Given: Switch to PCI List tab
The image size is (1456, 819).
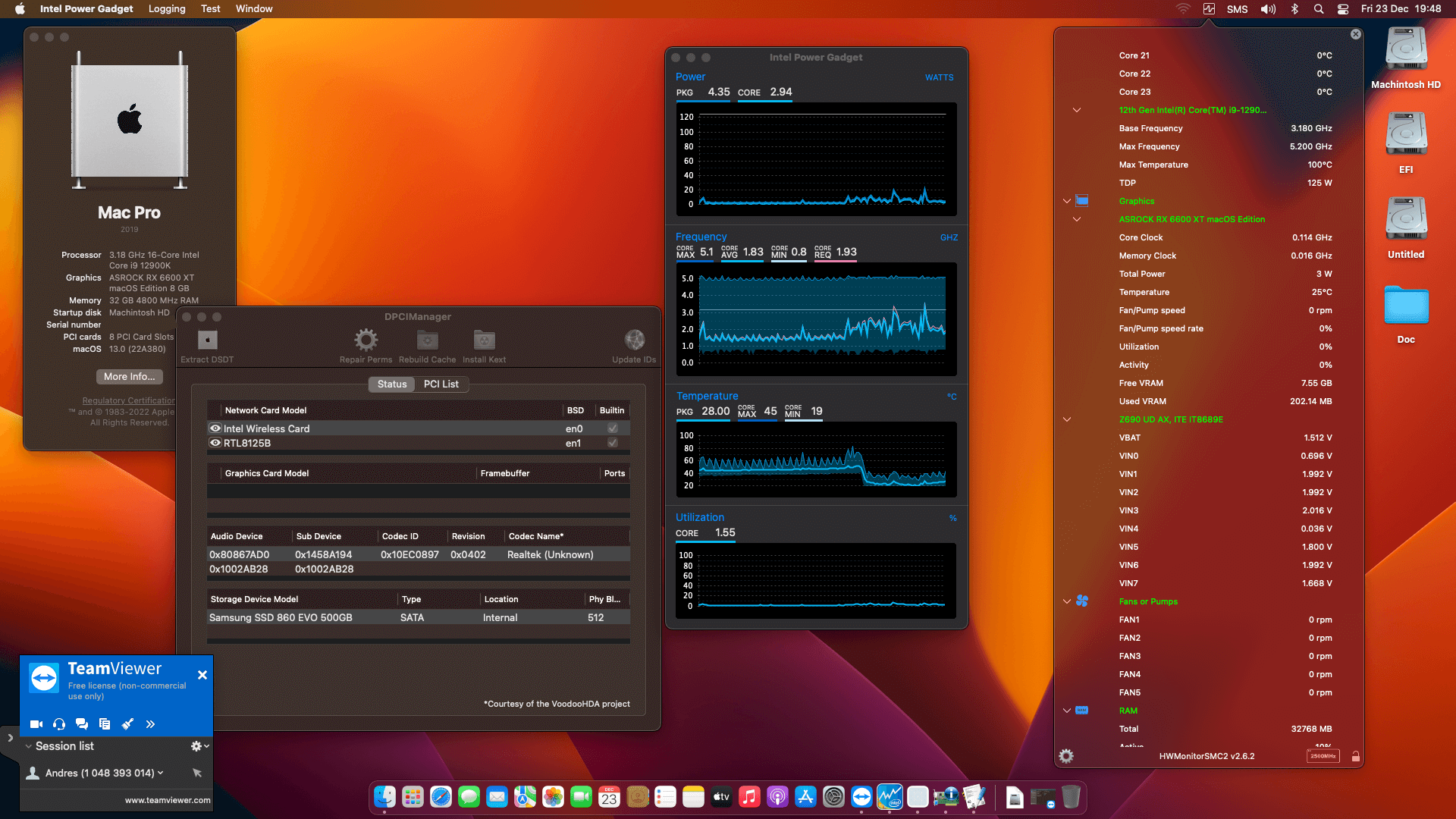Looking at the screenshot, I should point(441,384).
